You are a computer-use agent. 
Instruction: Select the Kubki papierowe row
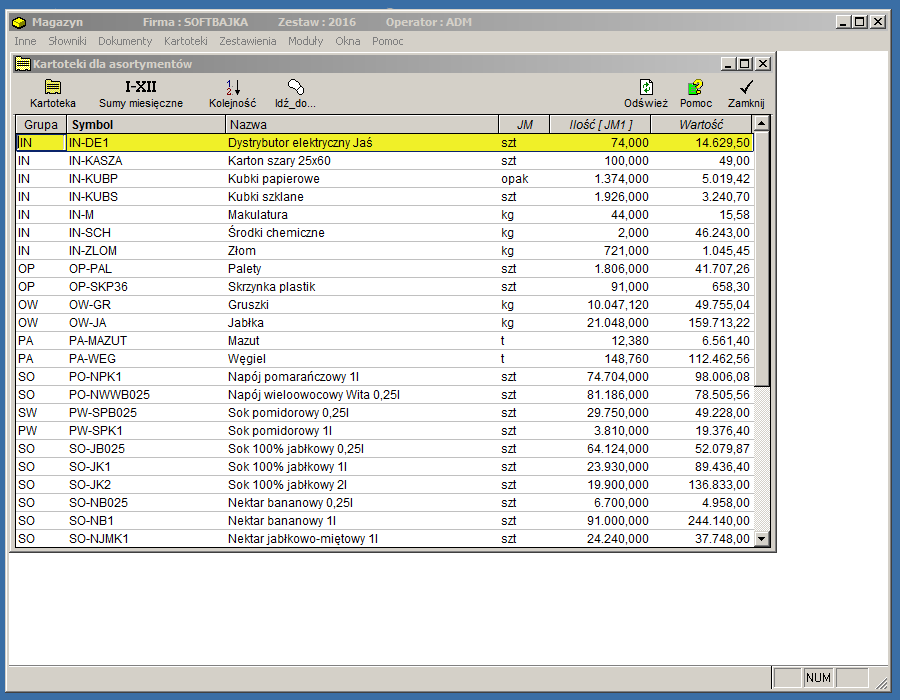click(385, 179)
